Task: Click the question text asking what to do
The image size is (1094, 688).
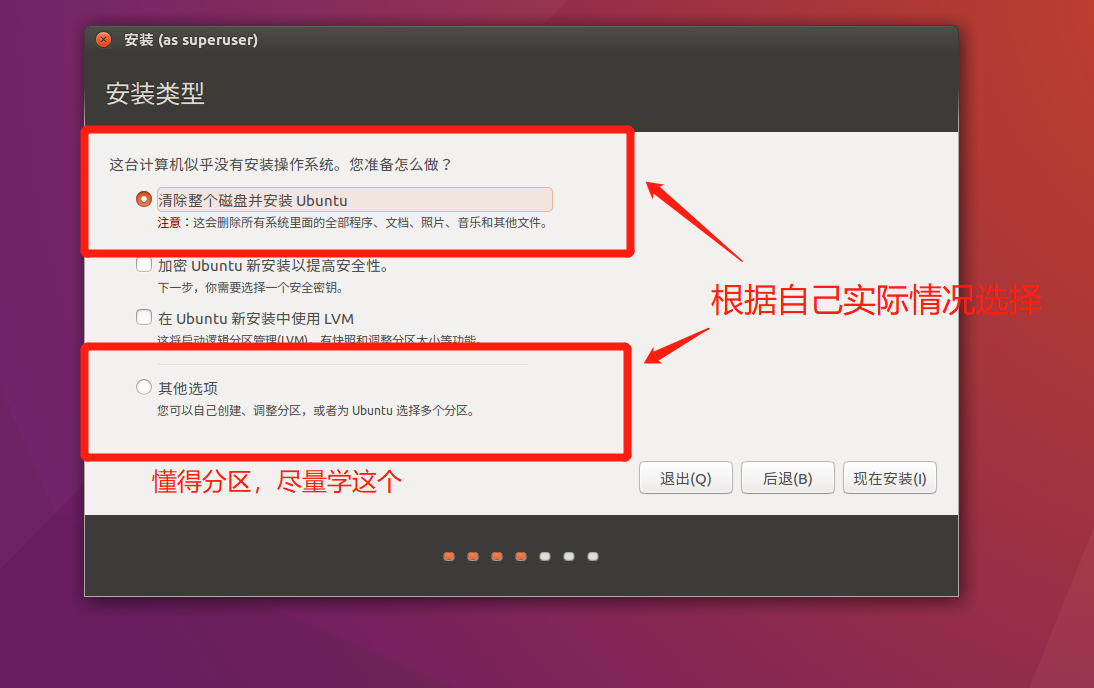Action: 277,165
